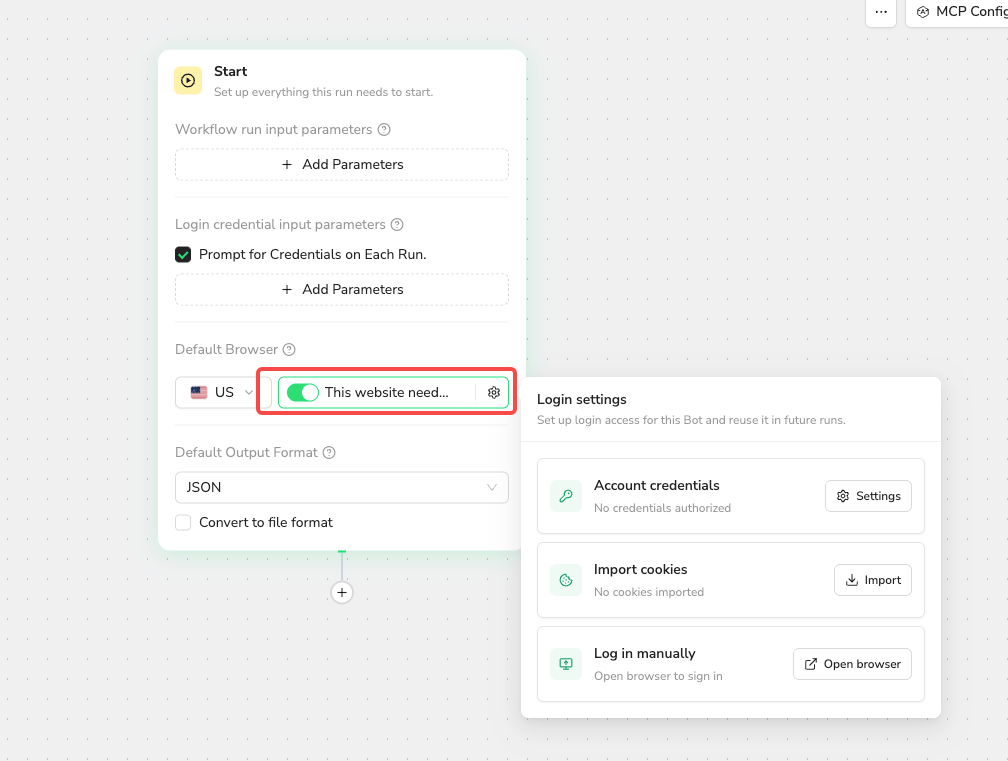Click 'This website need...' label
The width and height of the screenshot is (1008, 761).
pos(386,392)
